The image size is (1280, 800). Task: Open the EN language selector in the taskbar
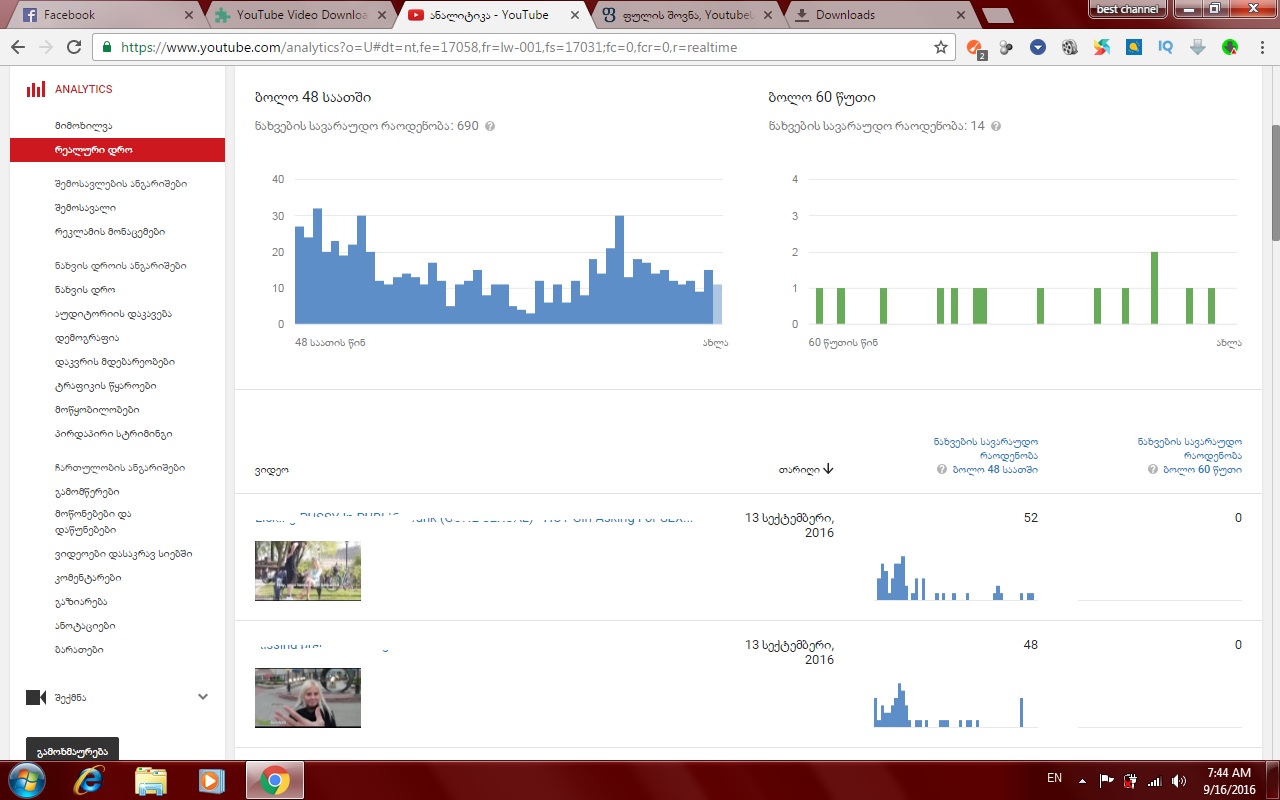1054,777
